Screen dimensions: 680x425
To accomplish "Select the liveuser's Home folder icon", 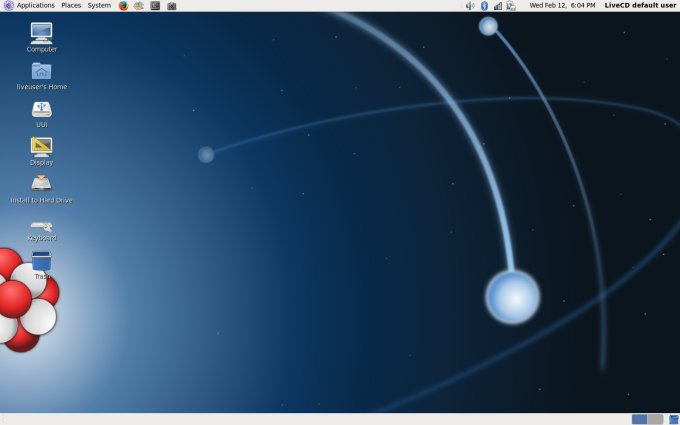I will click(x=42, y=75).
